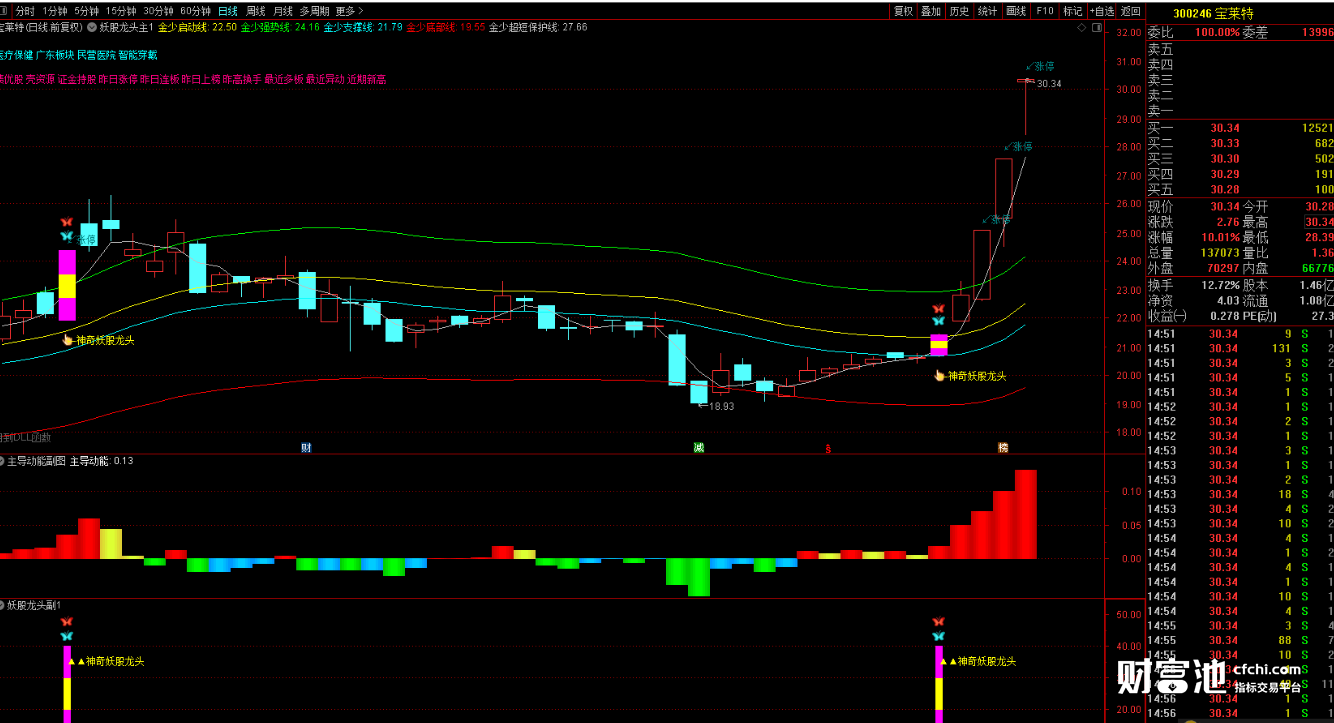Click the 近期新高 concept tag
Viewport: 1334px width, 723px height.
pos(367,79)
